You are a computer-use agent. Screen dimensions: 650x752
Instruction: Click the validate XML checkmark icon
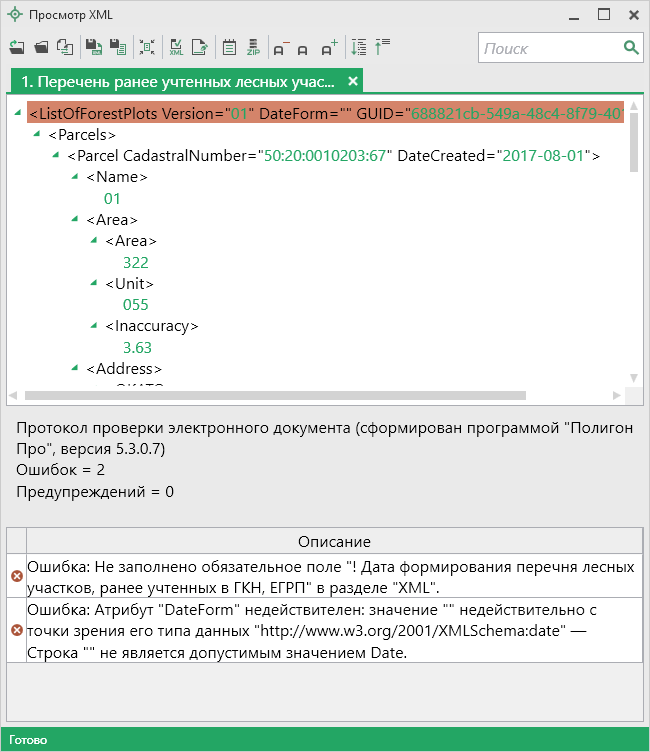[x=176, y=47]
